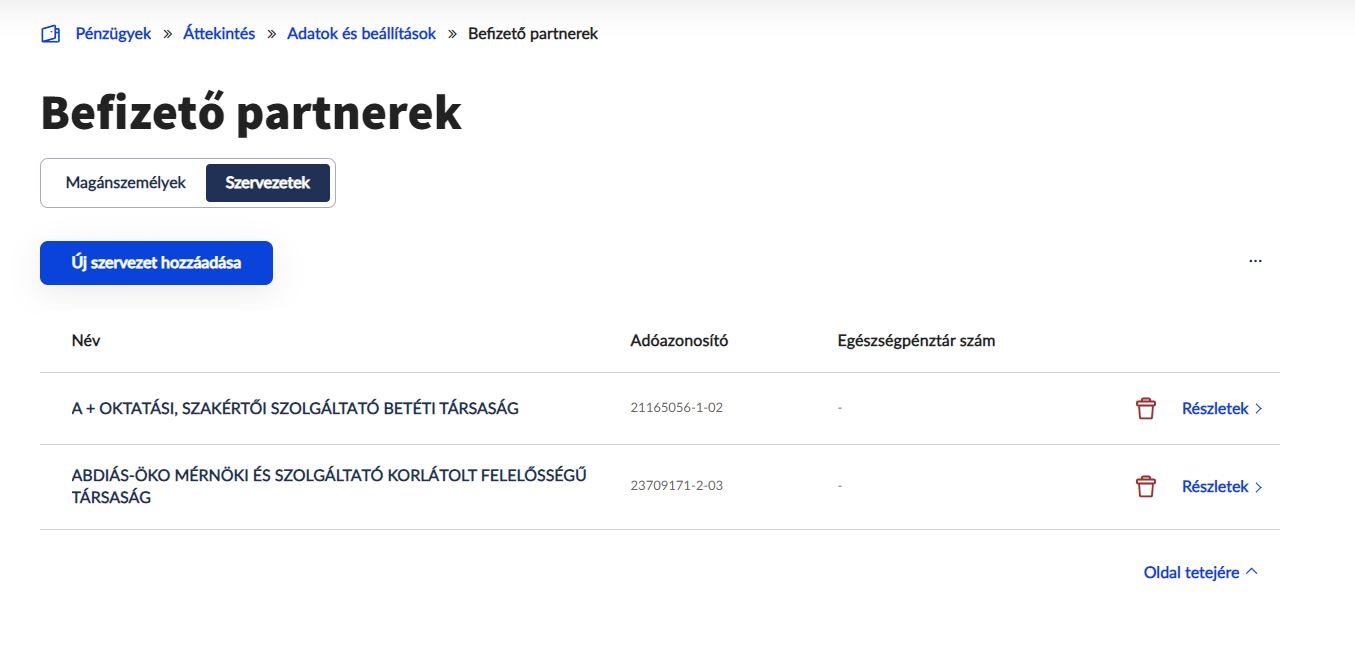
Task: Jump to top with Oldal tetejére link
Action: (x=1192, y=571)
